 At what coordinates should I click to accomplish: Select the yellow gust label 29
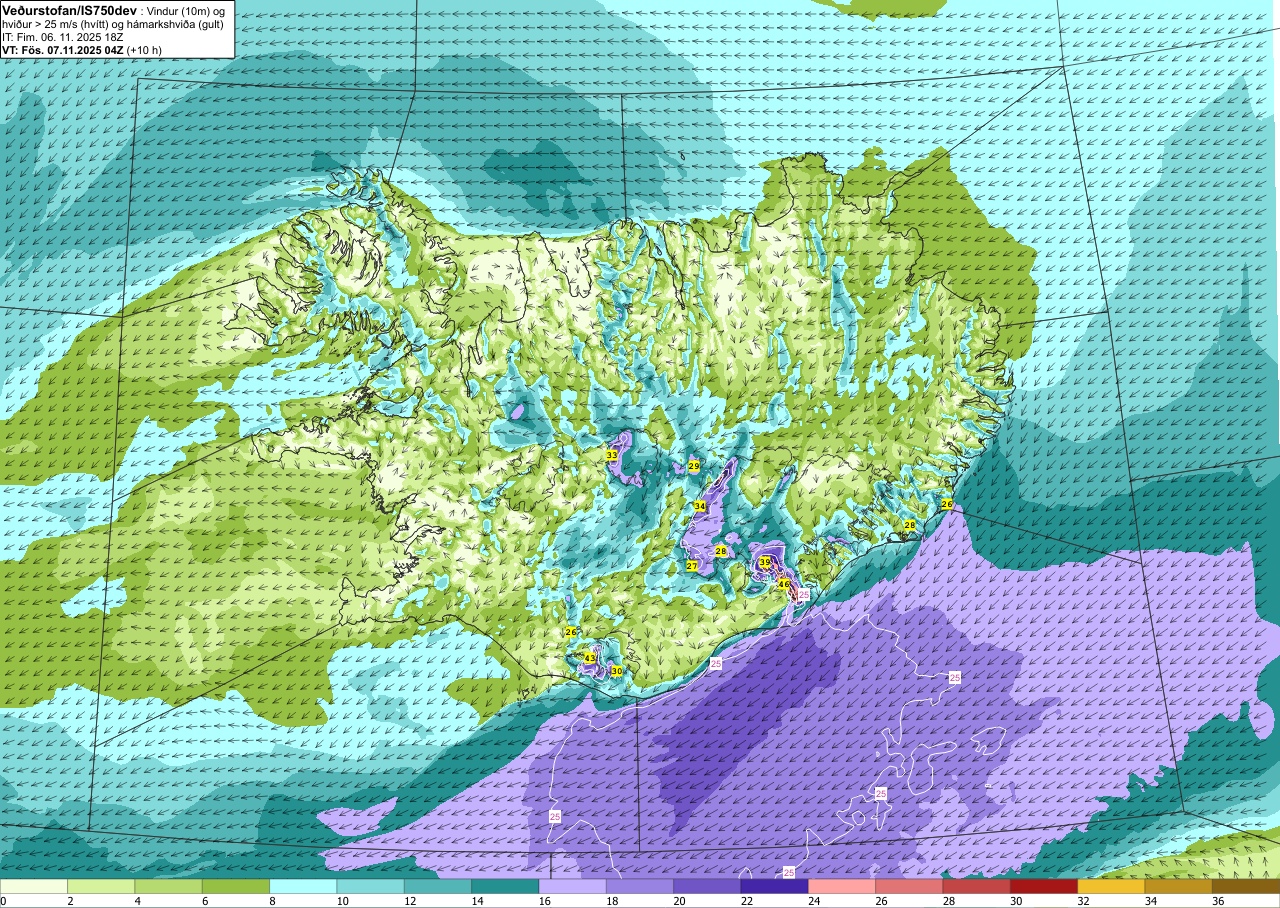[x=693, y=466]
